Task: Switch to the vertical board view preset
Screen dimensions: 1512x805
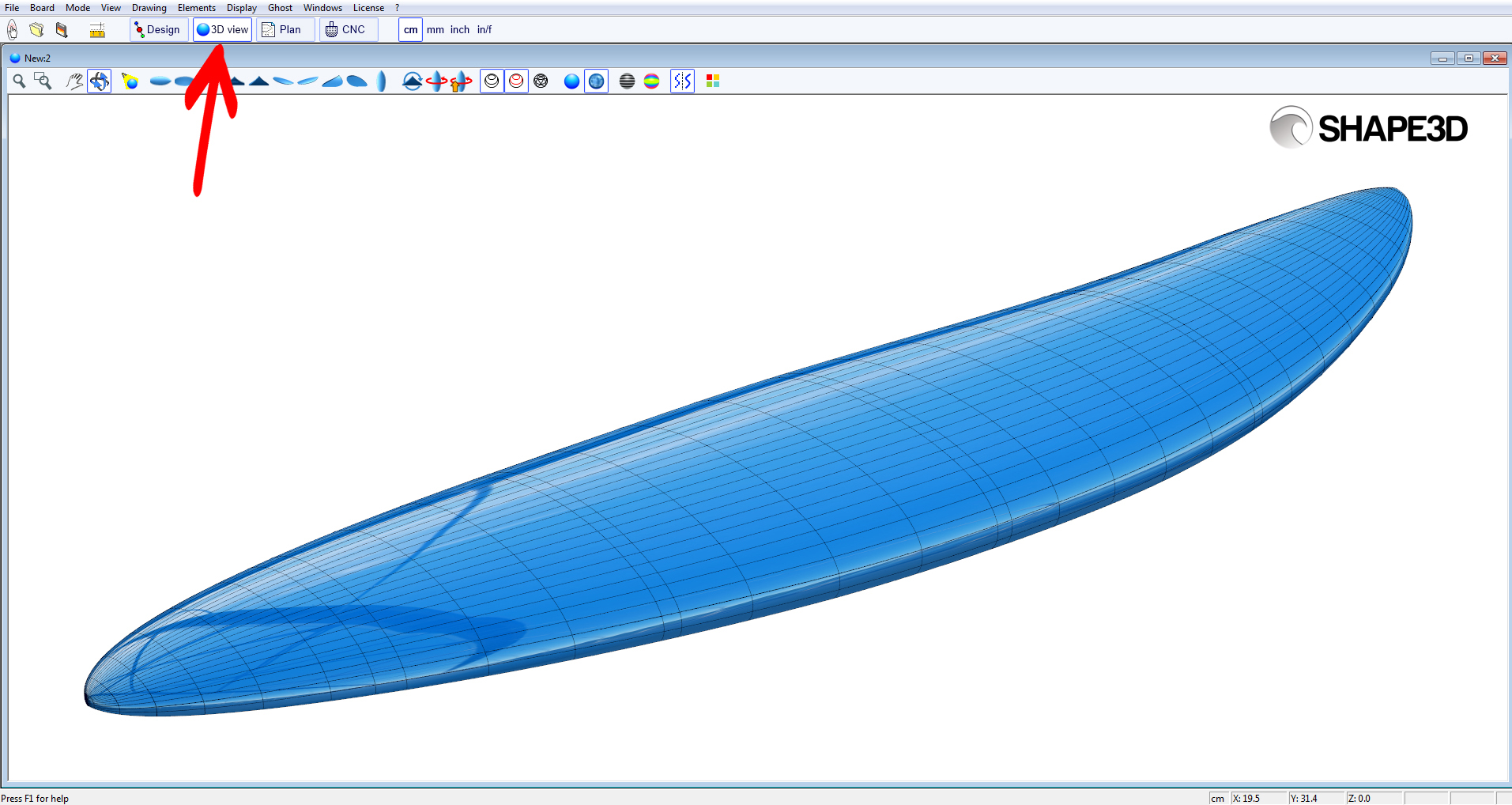Action: click(x=382, y=81)
